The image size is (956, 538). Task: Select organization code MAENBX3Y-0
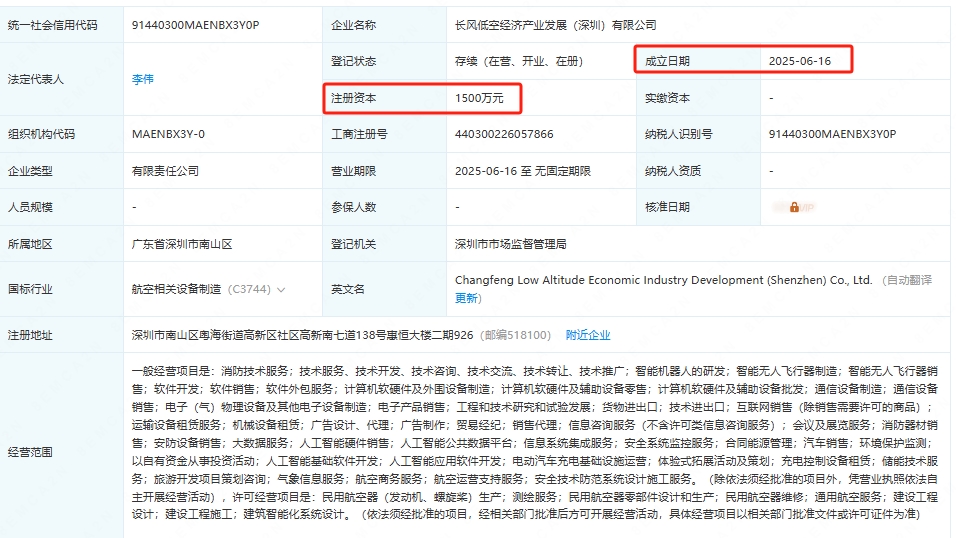point(168,134)
